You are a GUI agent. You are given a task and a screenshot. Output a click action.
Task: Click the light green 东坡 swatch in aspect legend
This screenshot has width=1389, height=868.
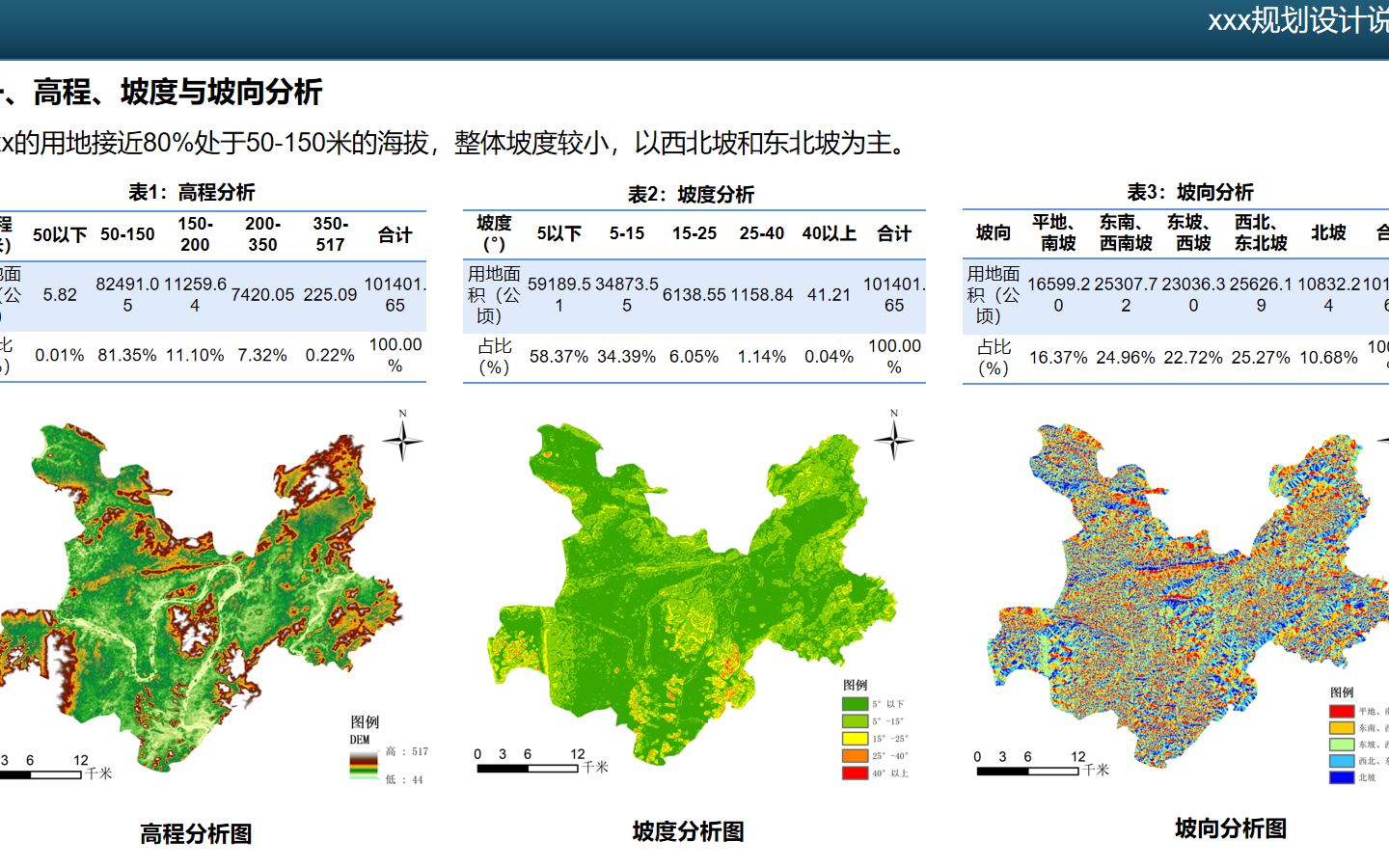[x=1342, y=745]
